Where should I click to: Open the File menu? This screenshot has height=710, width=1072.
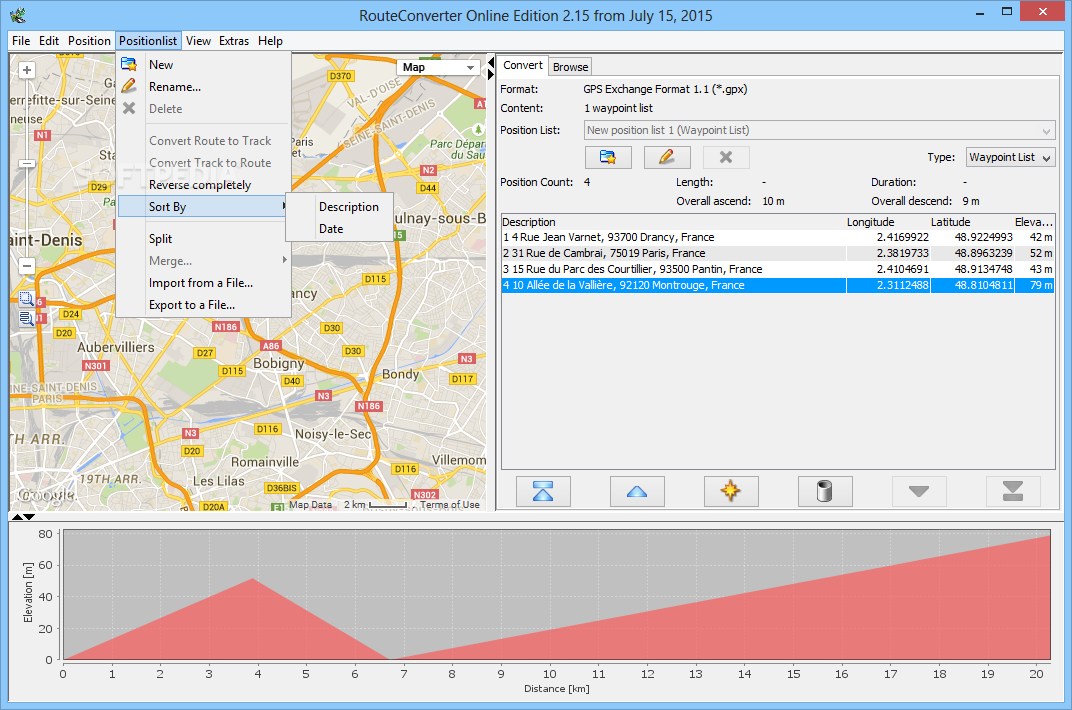(21, 40)
